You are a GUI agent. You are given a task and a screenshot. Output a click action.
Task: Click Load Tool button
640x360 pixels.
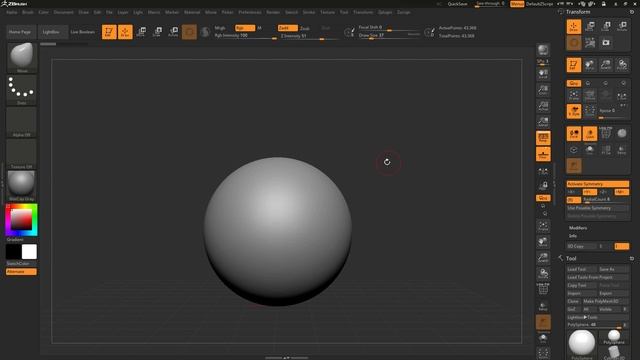pos(582,269)
